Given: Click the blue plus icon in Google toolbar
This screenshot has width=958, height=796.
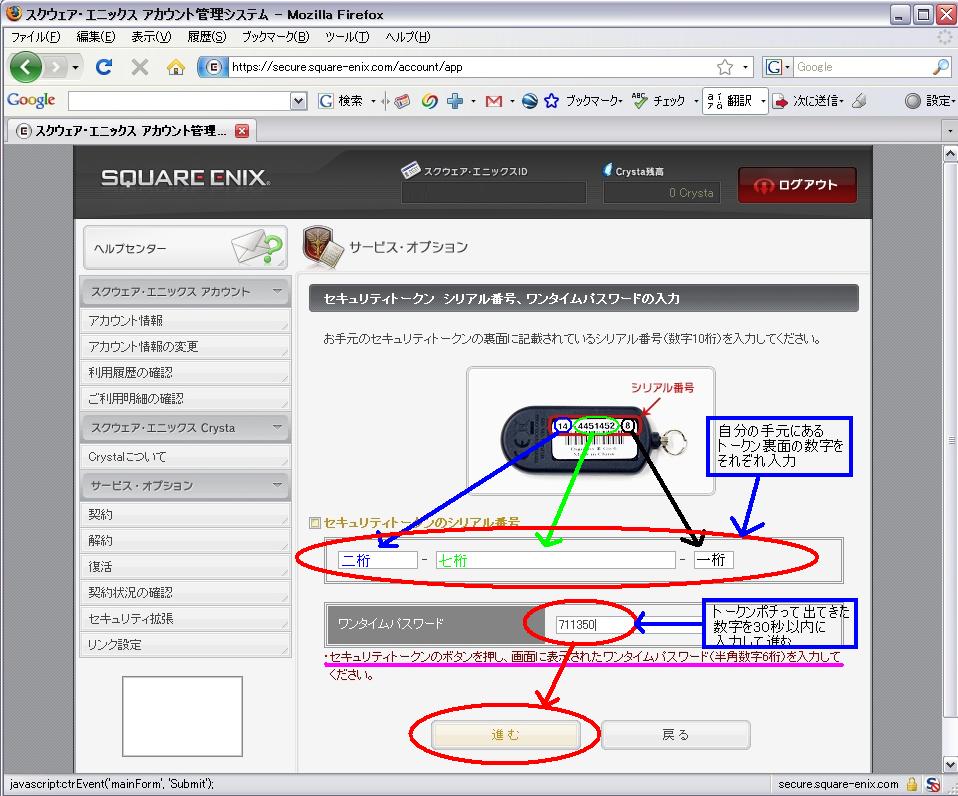Looking at the screenshot, I should coord(455,101).
